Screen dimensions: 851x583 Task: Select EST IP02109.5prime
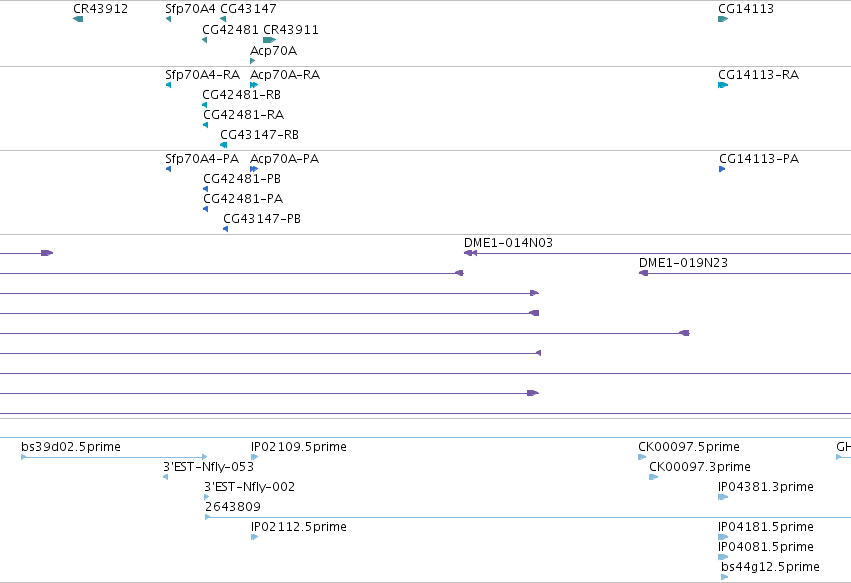coord(299,447)
